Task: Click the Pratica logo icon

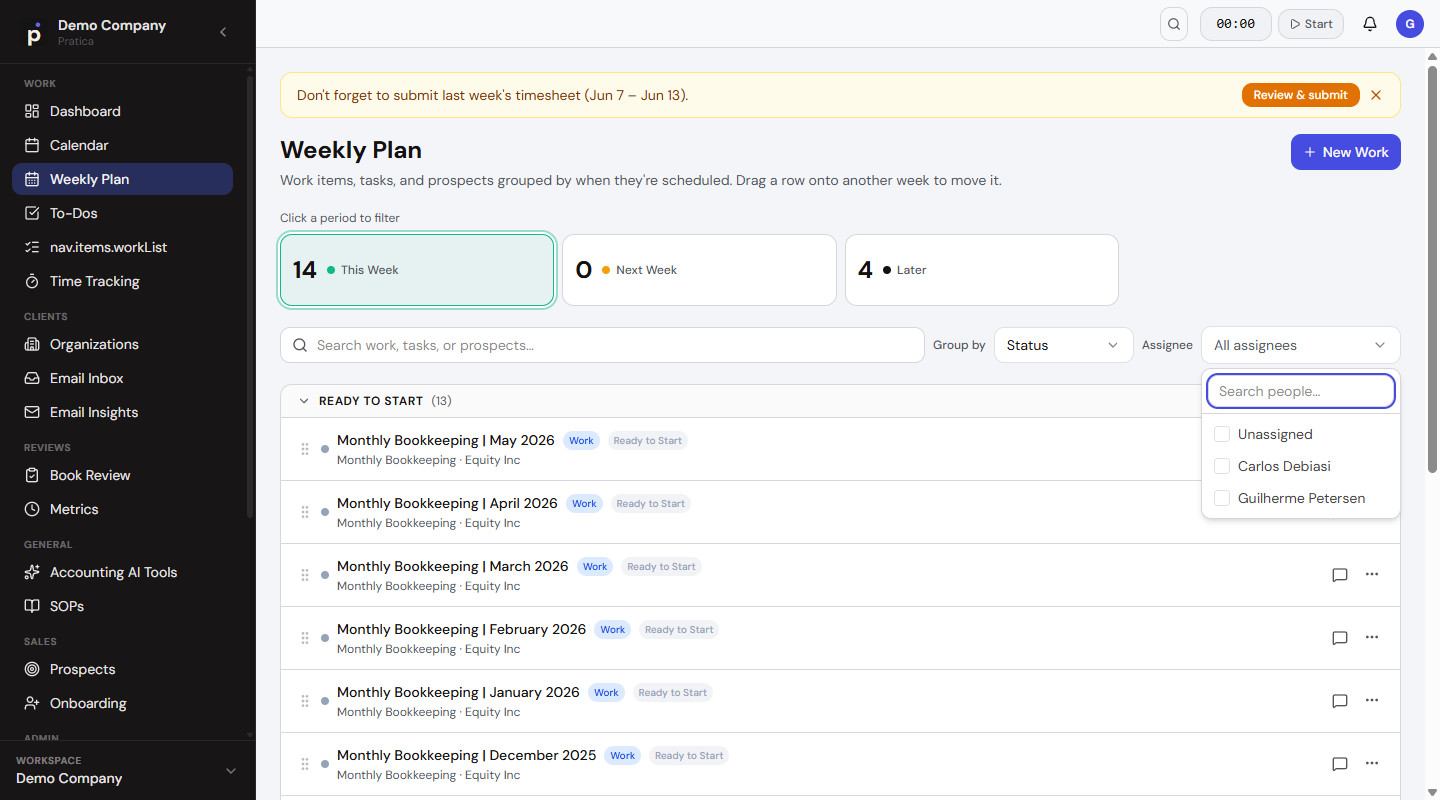Action: [x=34, y=33]
